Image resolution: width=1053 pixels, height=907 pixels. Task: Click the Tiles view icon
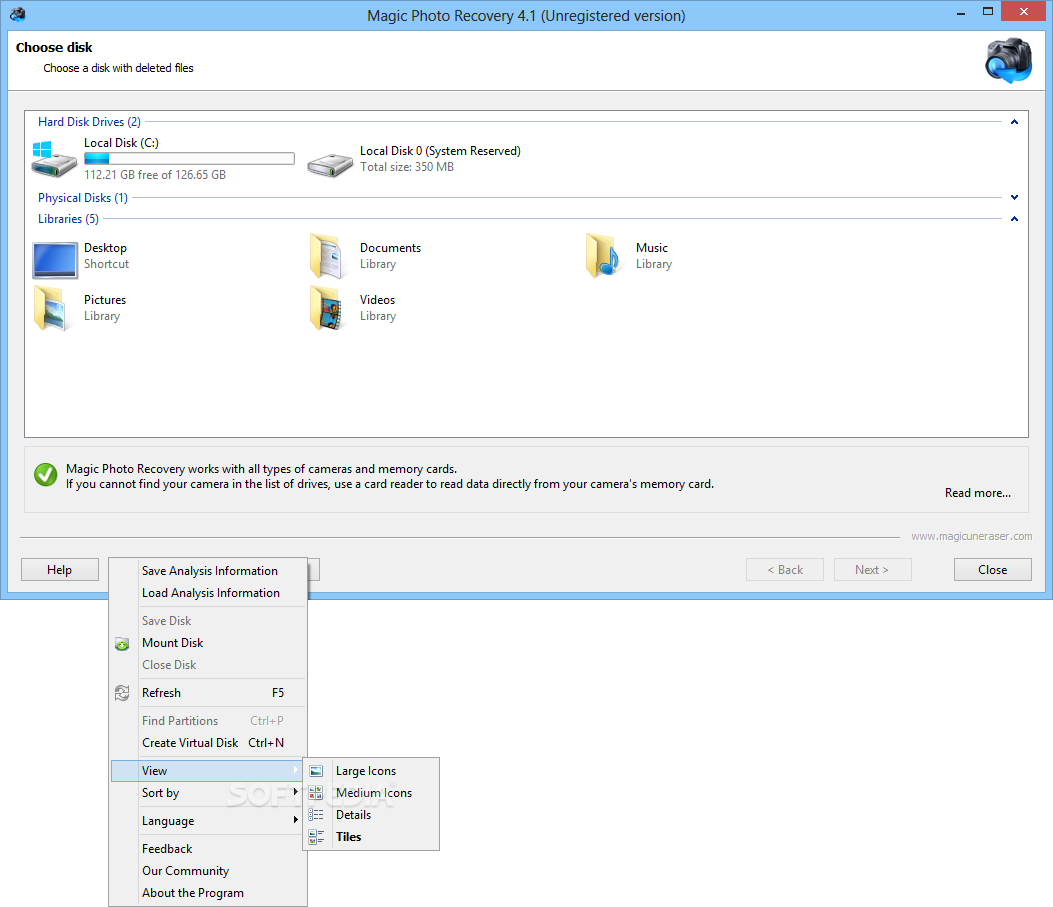(316, 837)
